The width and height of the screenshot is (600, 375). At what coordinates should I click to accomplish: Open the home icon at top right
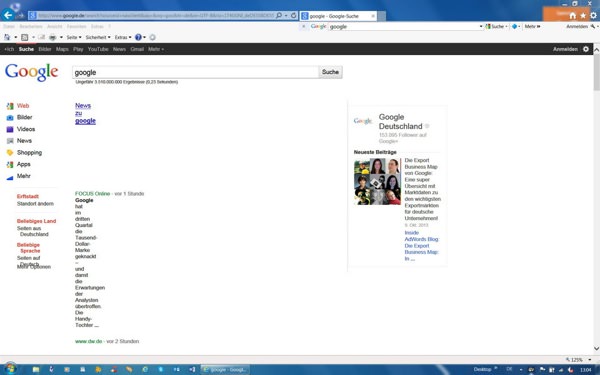(572, 16)
